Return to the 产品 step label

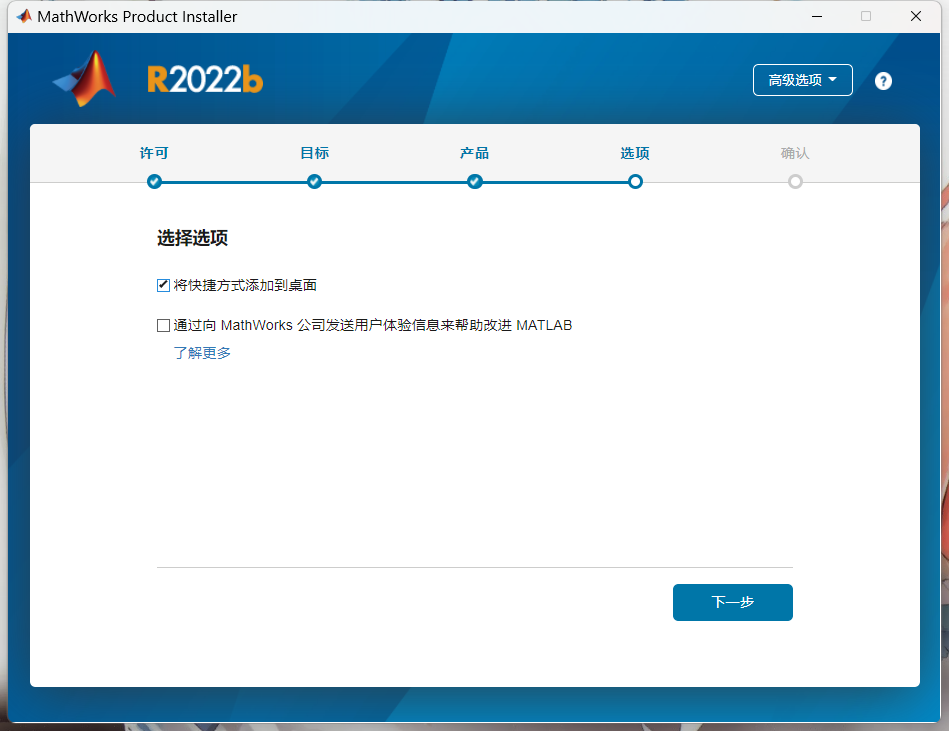[x=475, y=153]
